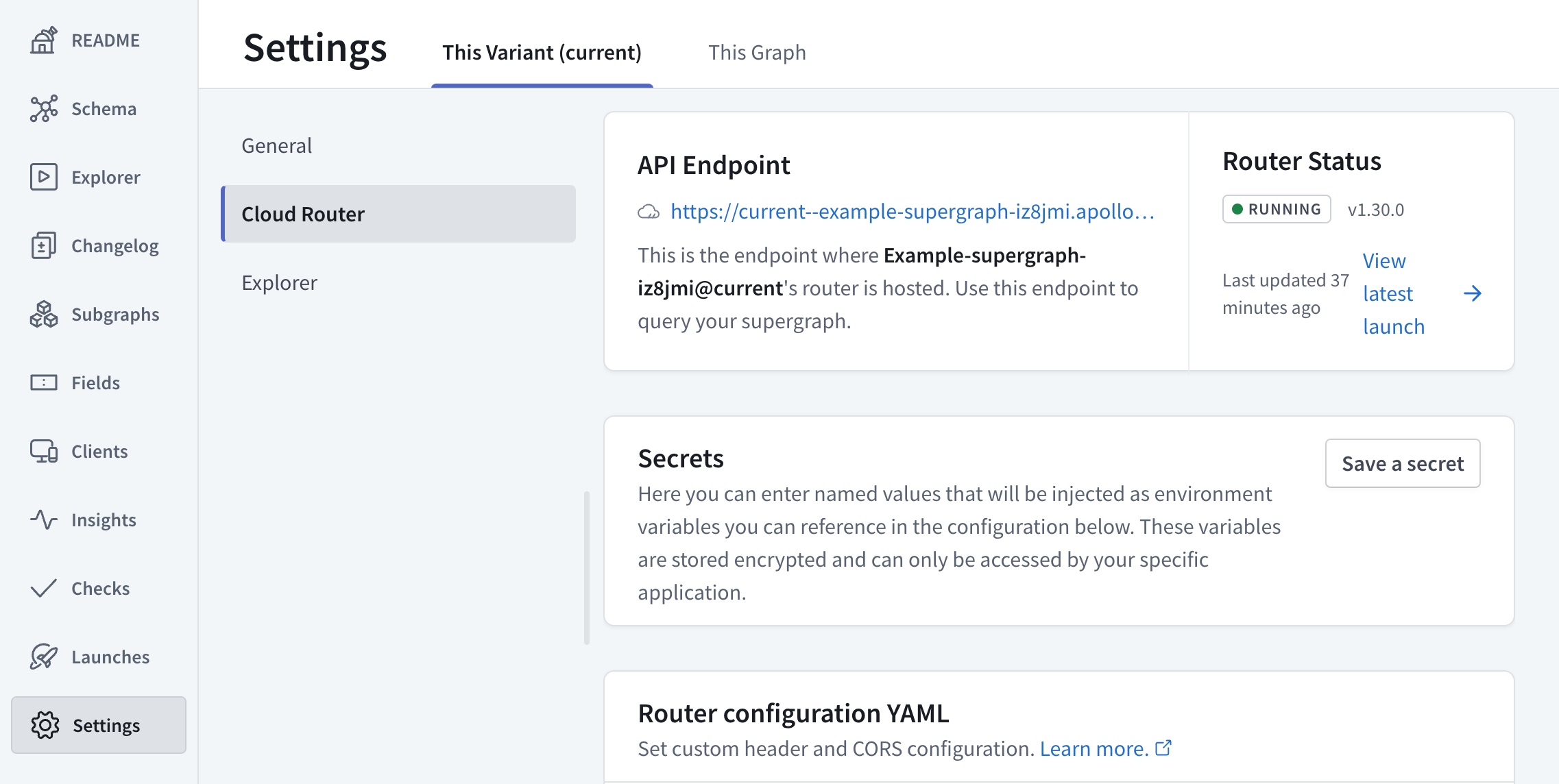Click the Subgraphs icon in sidebar
This screenshot has width=1559, height=784.
[x=43, y=313]
